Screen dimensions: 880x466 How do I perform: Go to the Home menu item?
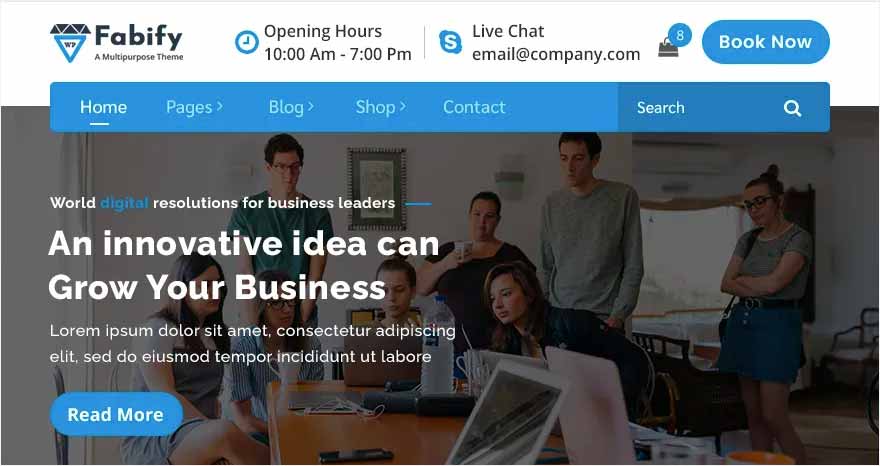[x=103, y=107]
